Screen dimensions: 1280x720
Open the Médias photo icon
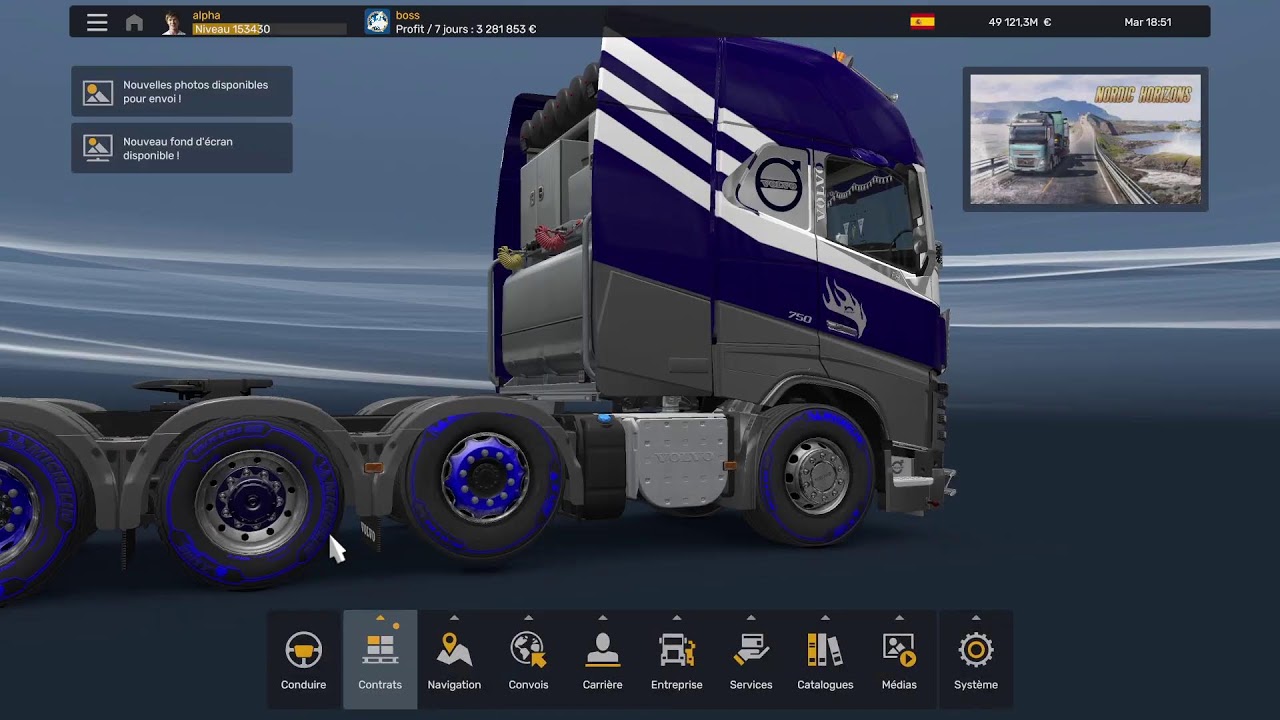[x=899, y=650]
